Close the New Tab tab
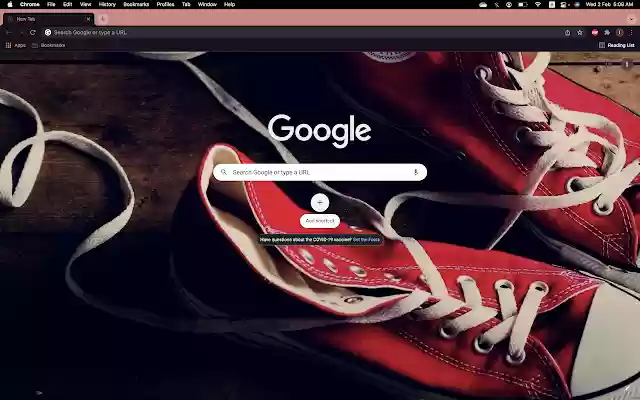640x400 pixels. tap(88, 19)
